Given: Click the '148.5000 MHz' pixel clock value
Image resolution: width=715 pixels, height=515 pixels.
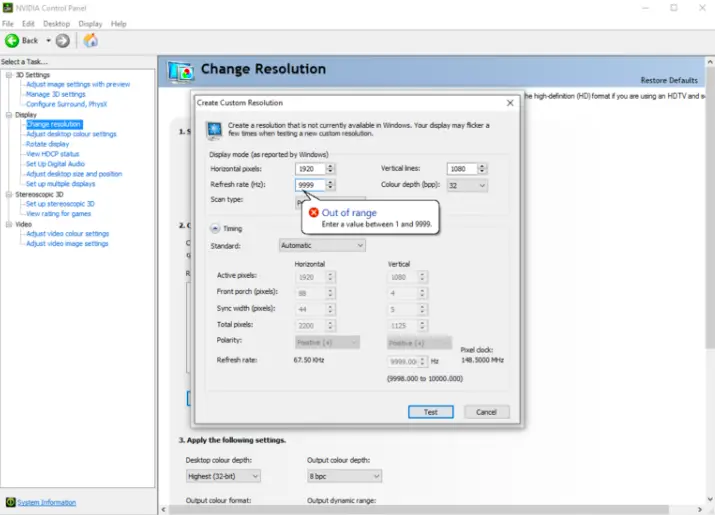Looking at the screenshot, I should [x=482, y=360].
